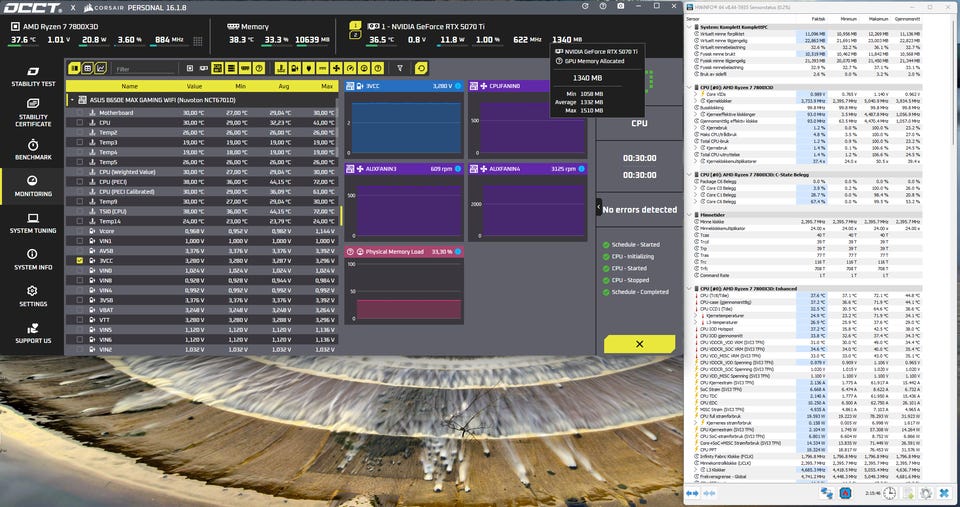Click the Maksimum column header in HWiNFO

(x=880, y=19)
